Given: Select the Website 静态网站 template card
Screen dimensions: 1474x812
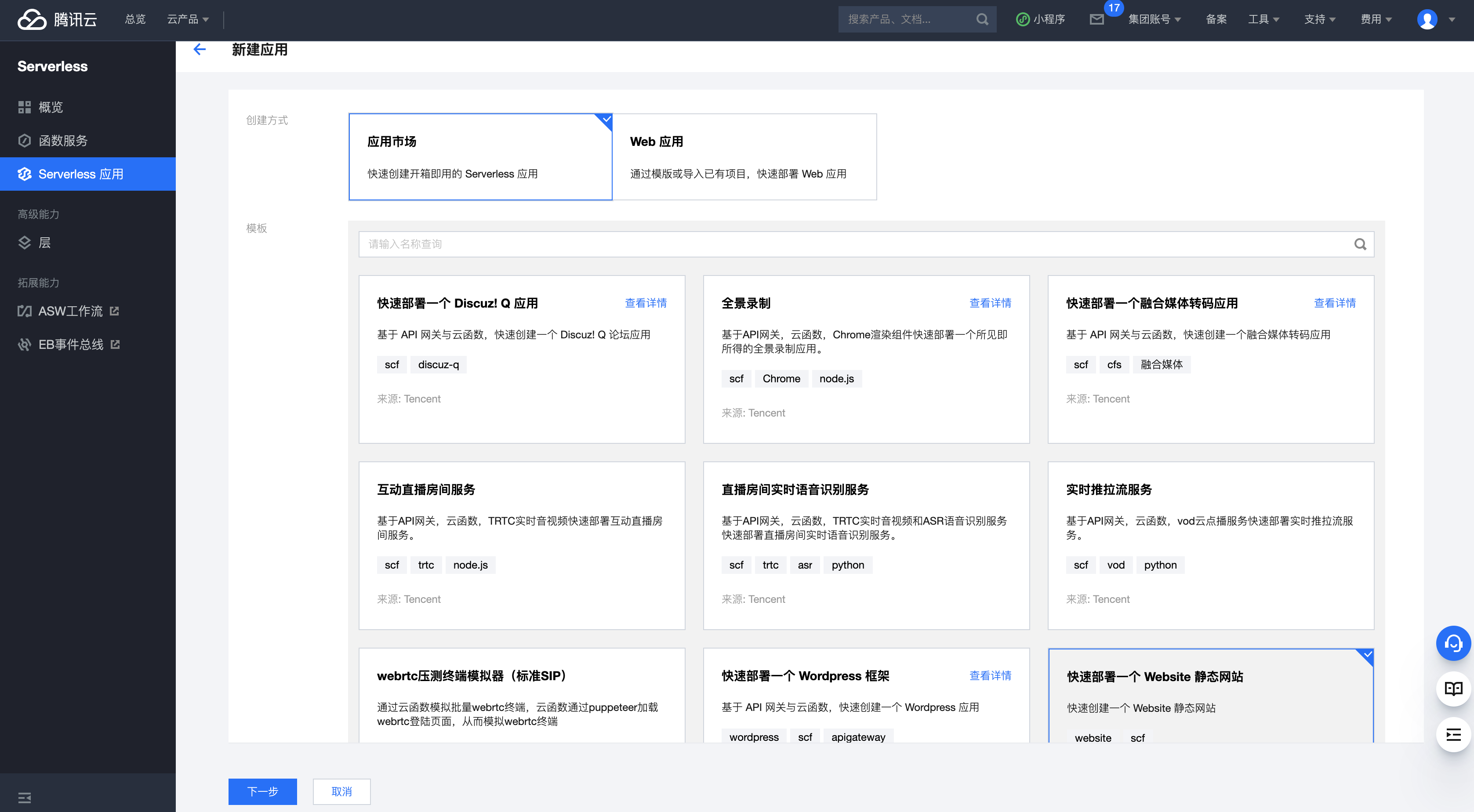Looking at the screenshot, I should point(1211,696).
